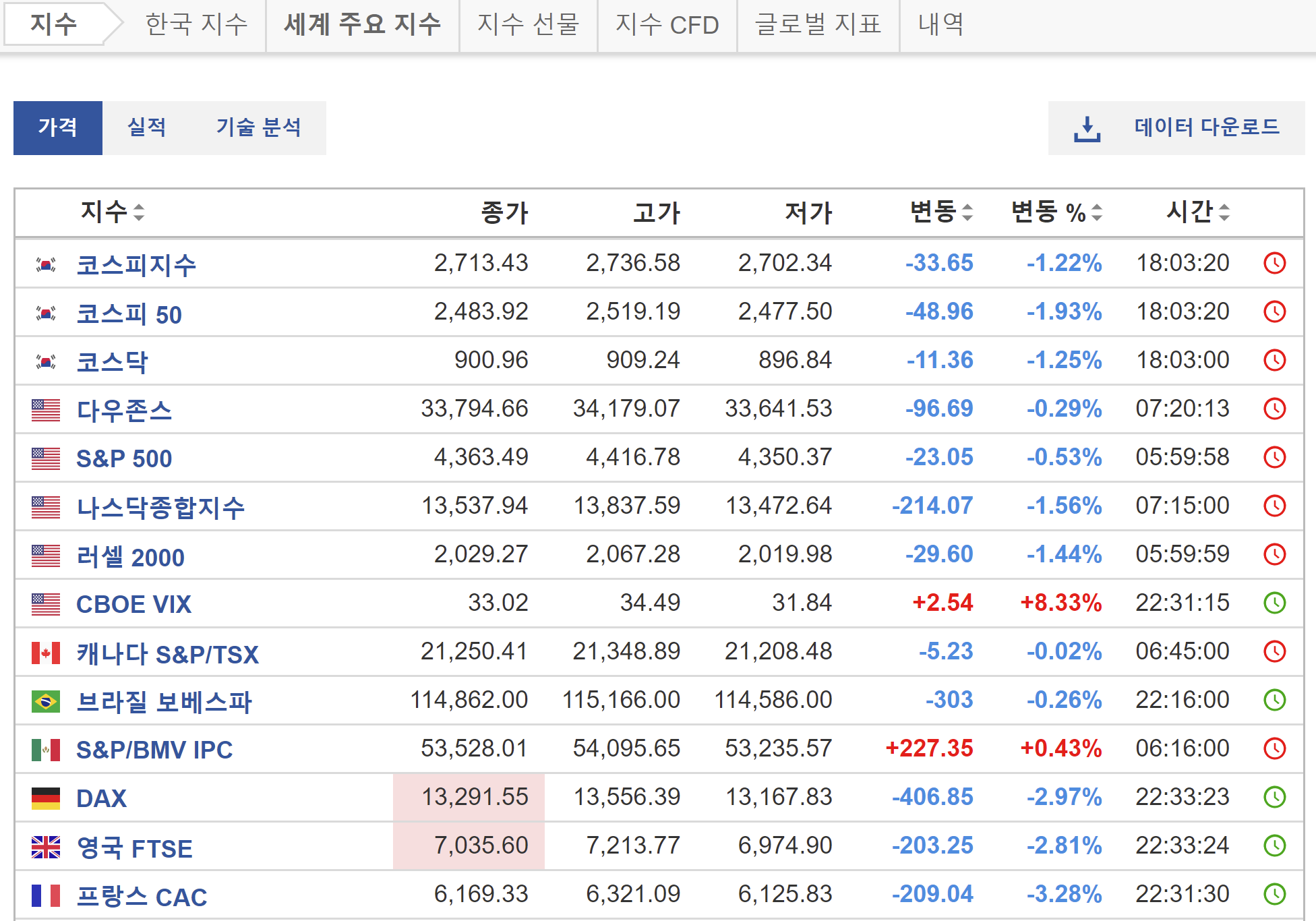Sort table by 지수 column arrows

(x=139, y=212)
